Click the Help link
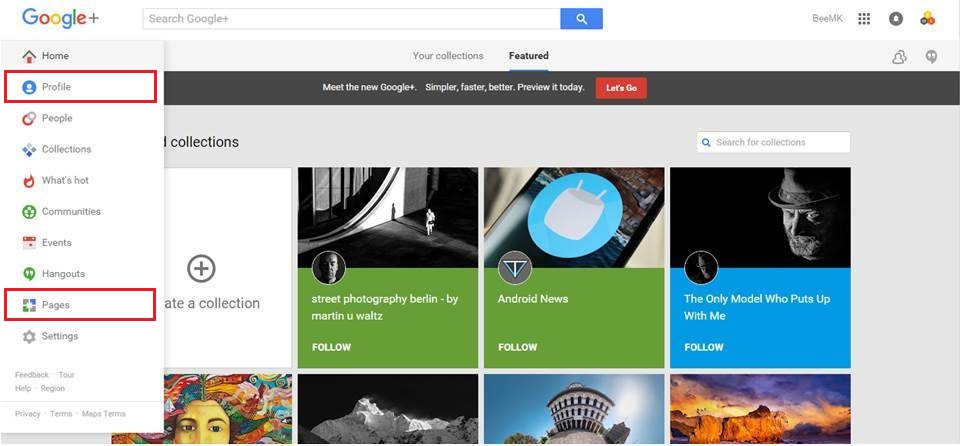The width and height of the screenshot is (960, 446). pos(23,388)
